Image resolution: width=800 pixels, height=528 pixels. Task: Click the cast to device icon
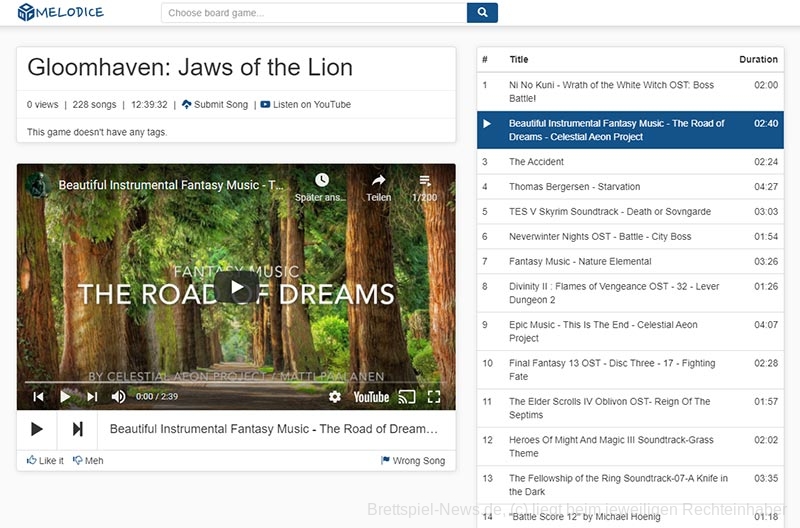point(406,397)
